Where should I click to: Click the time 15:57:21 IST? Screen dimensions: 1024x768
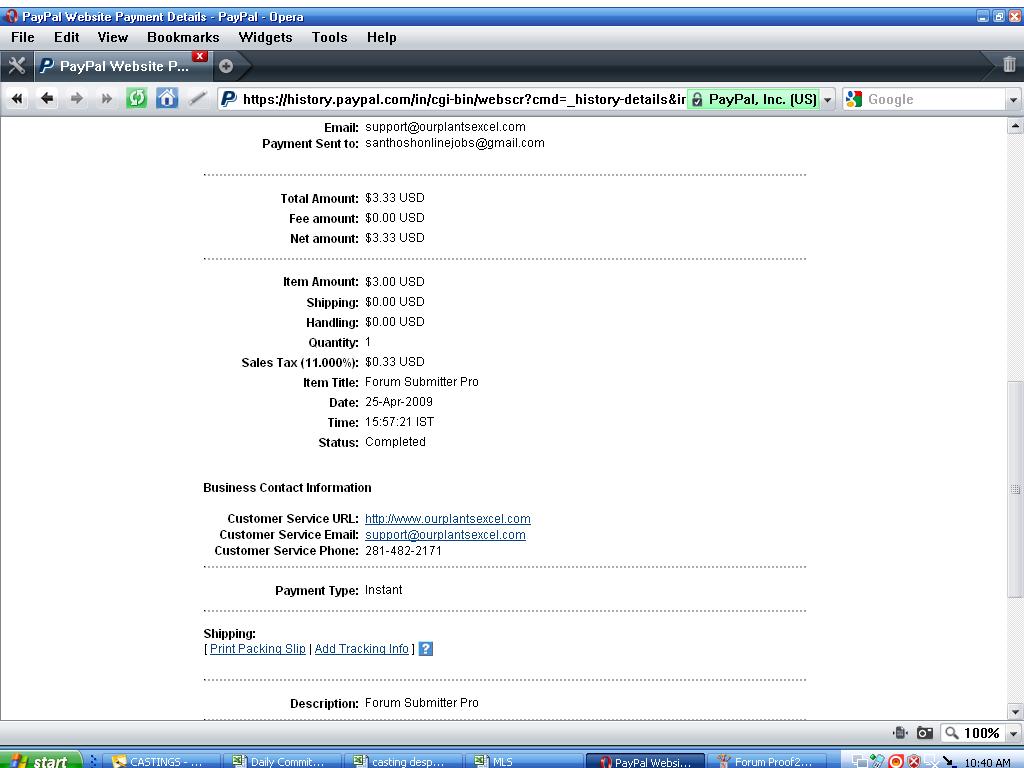click(399, 422)
